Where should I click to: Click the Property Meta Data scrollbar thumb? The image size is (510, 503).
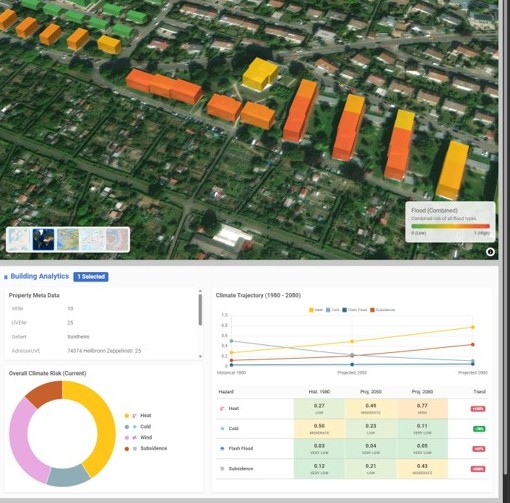(200, 310)
